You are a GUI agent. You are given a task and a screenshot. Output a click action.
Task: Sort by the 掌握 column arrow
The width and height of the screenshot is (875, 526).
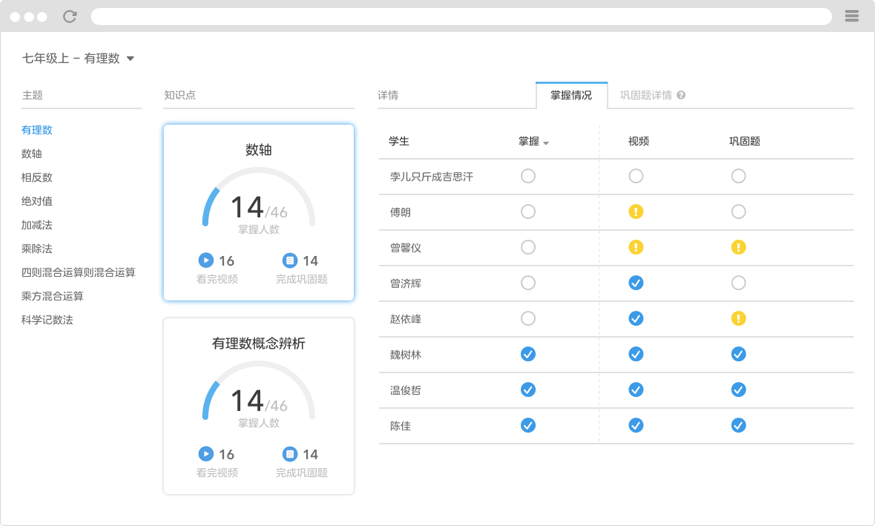[x=546, y=143]
